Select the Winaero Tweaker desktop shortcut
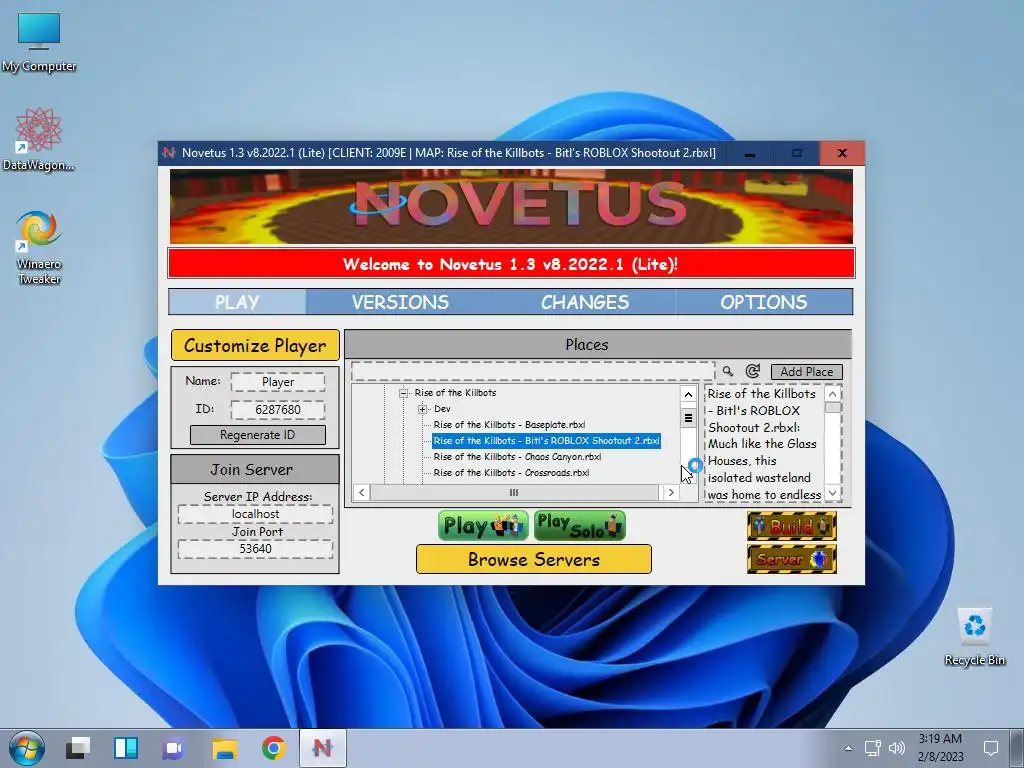This screenshot has height=768, width=1024. [x=39, y=248]
